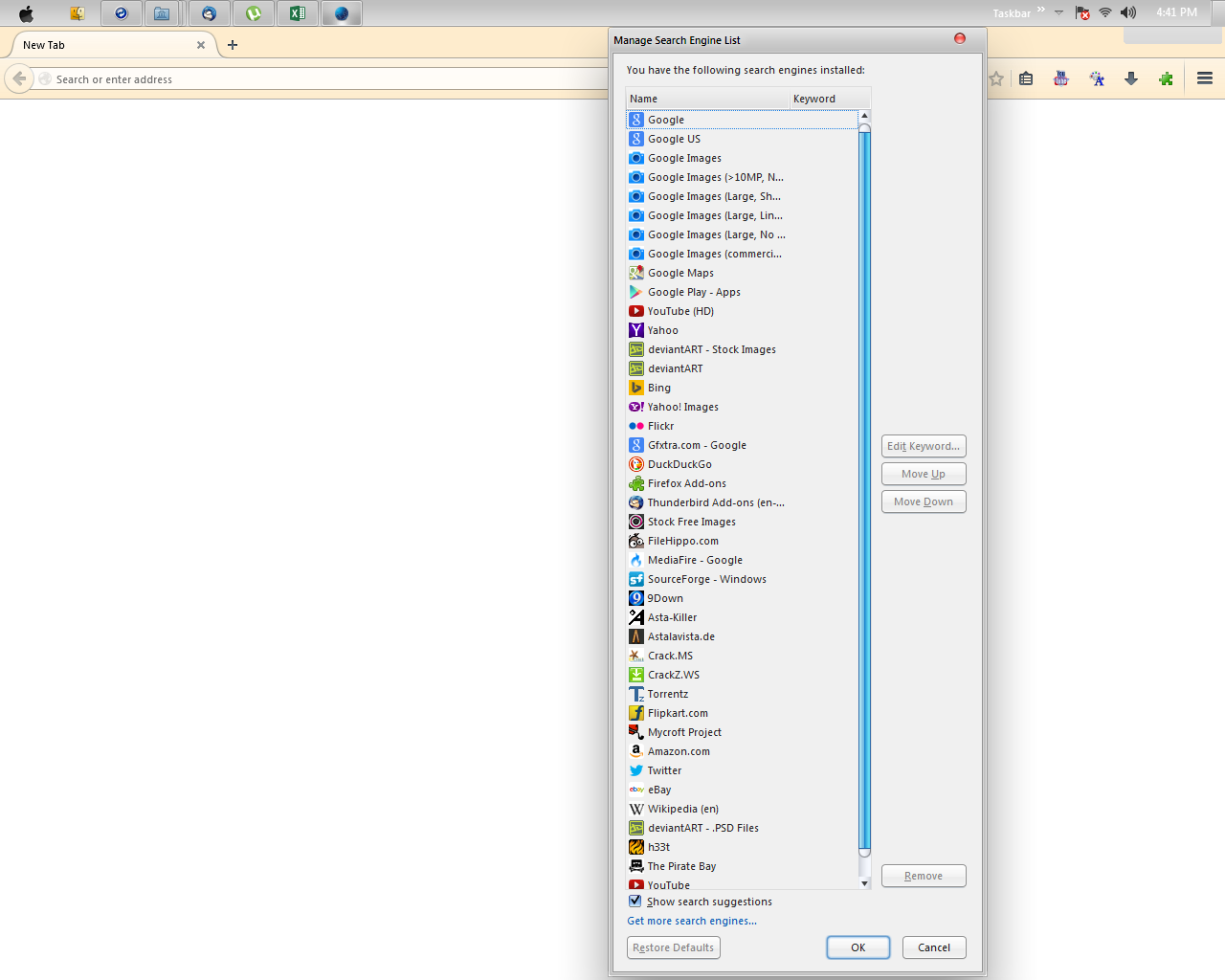The image size is (1225, 980).
Task: Click the blue globe browser taskbar icon
Action: [342, 13]
